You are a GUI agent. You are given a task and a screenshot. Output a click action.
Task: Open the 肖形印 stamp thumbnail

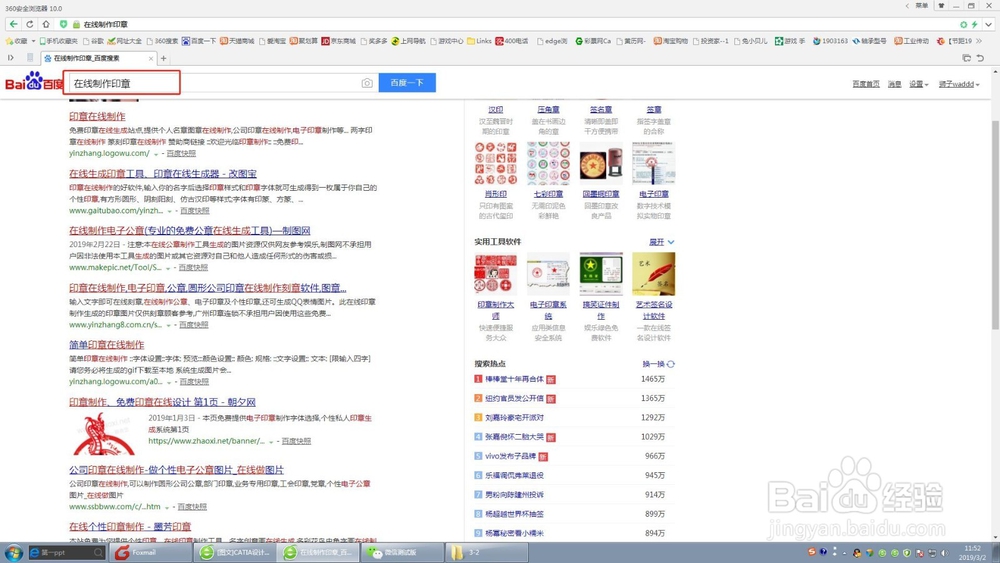495,163
